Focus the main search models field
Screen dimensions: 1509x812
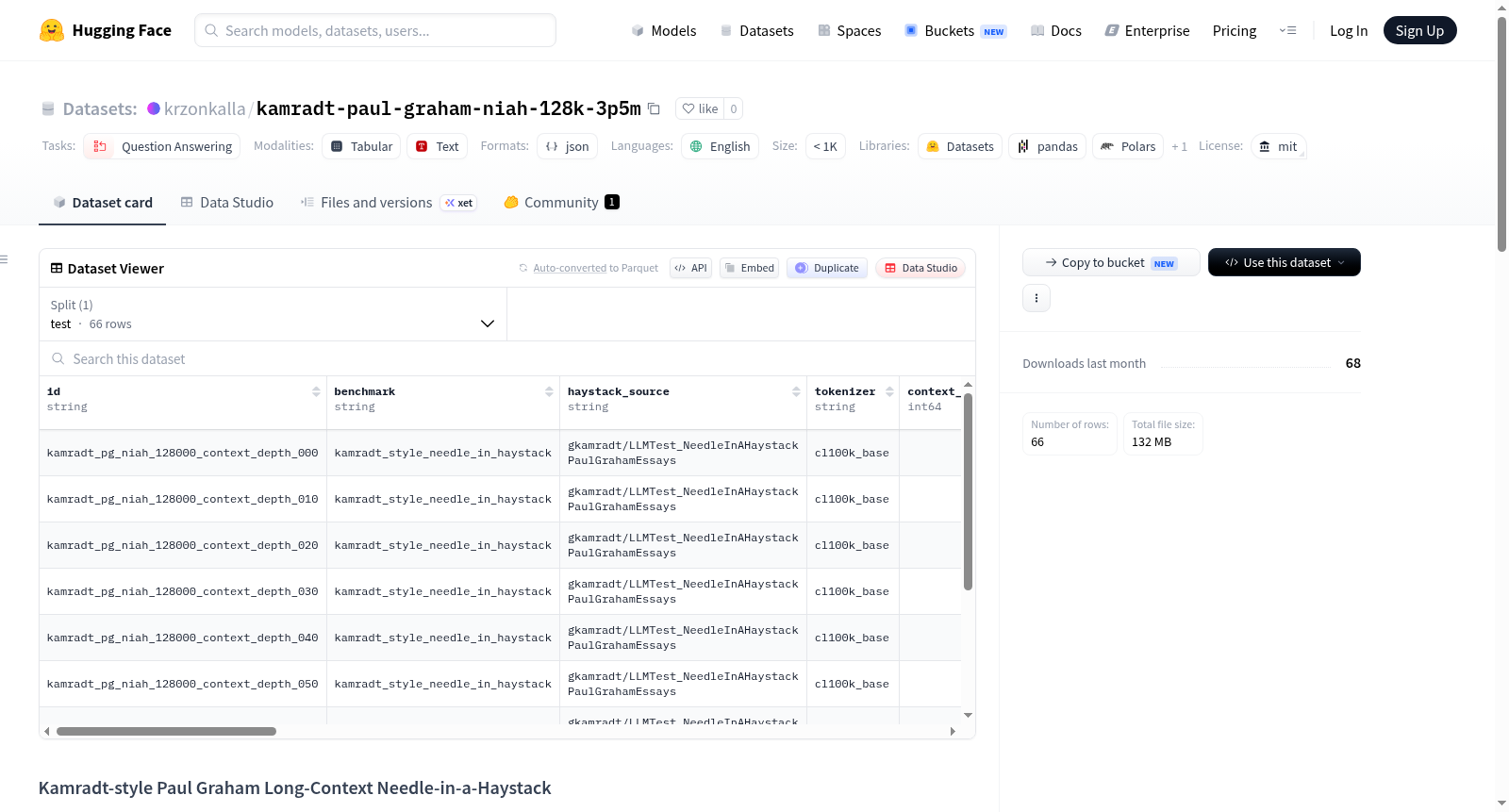[x=375, y=30]
